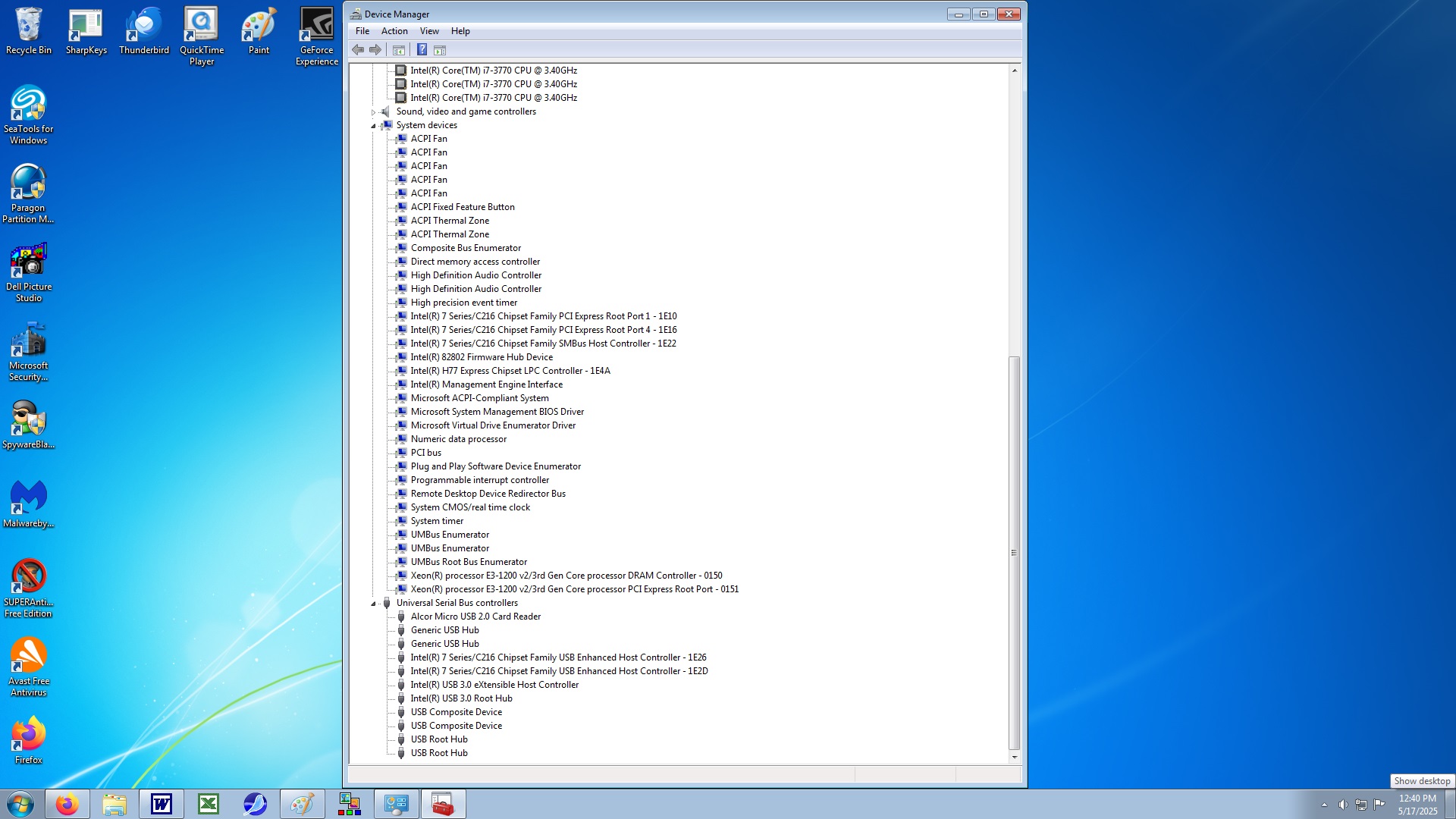The width and height of the screenshot is (1456, 819).
Task: Click the scrollbar down arrow
Action: [x=1014, y=757]
